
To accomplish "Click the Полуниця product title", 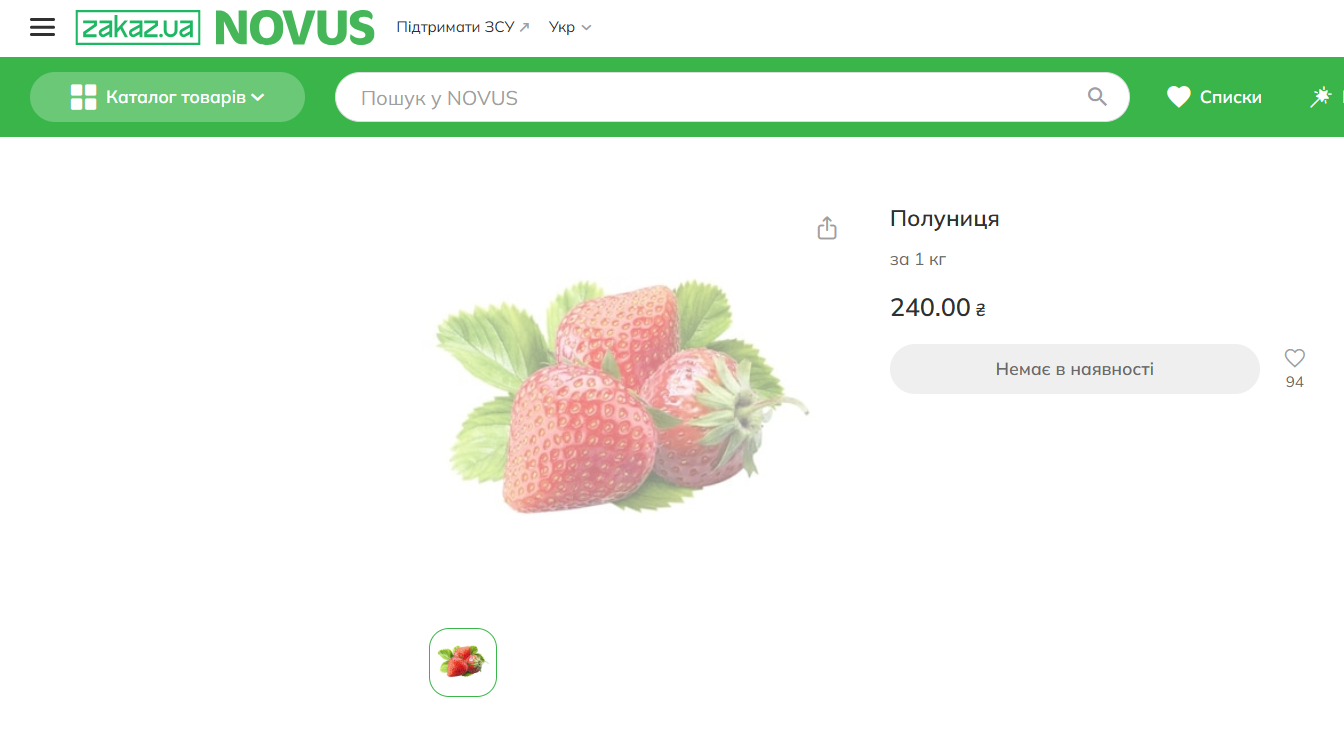I will 945,218.
